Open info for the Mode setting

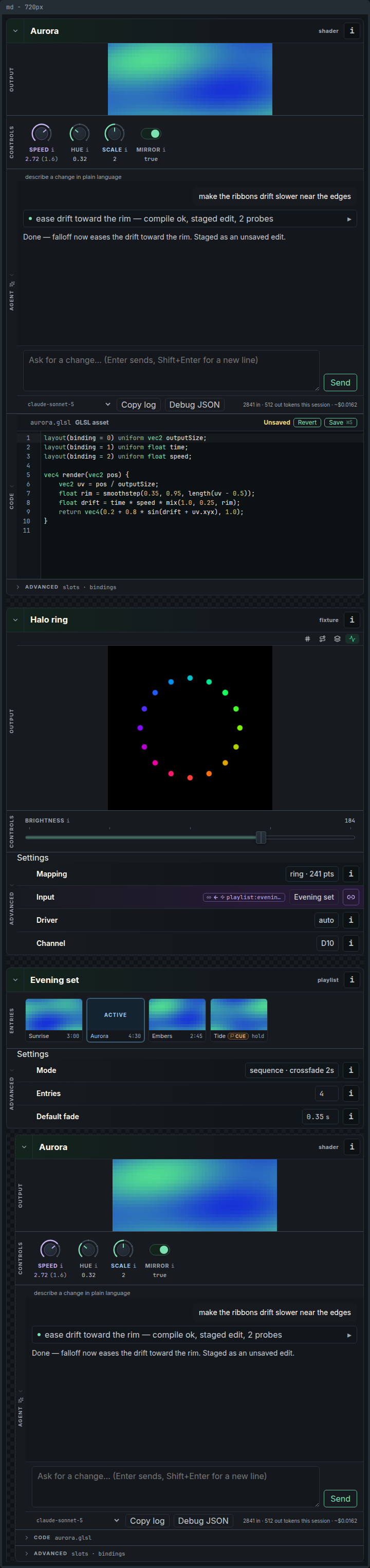click(351, 1070)
